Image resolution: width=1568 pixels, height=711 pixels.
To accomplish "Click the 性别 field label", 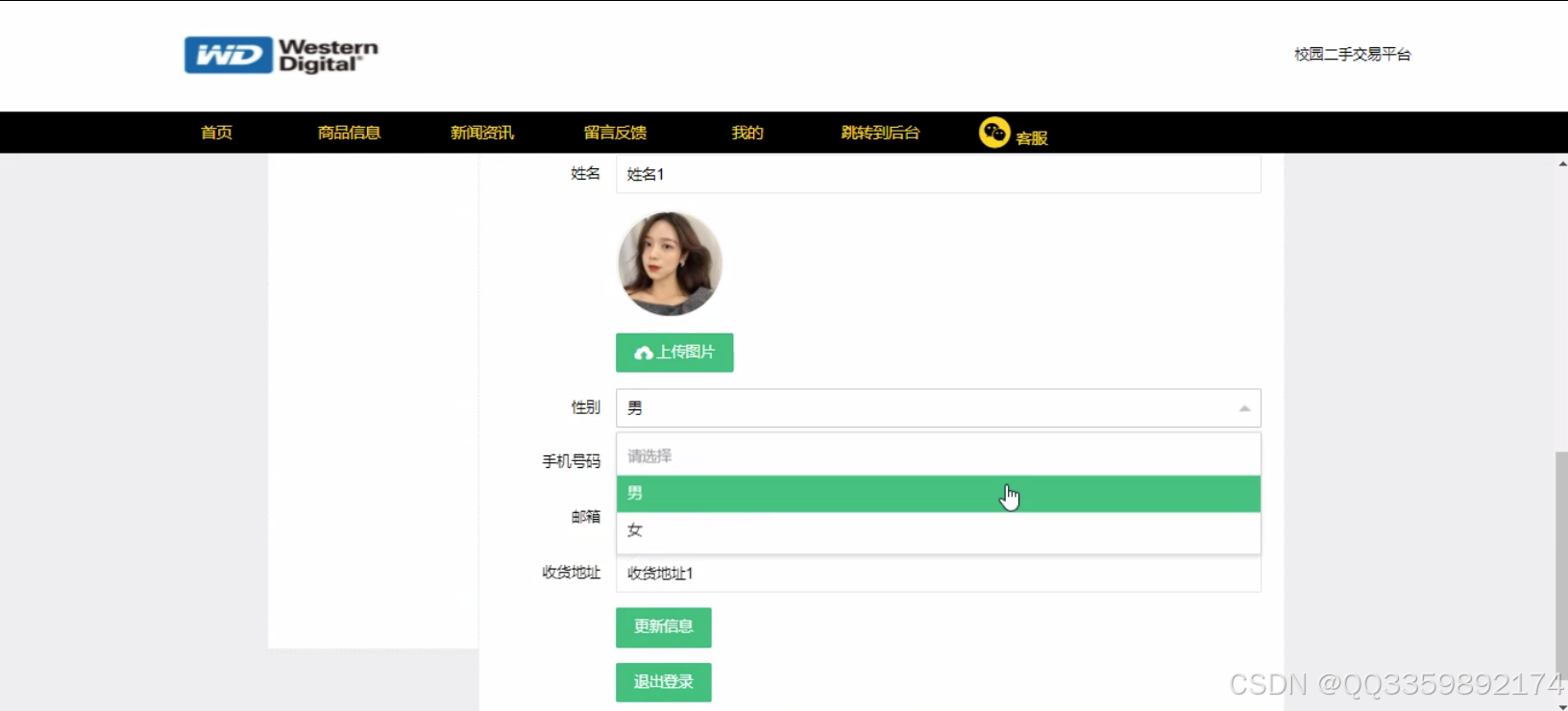I will click(585, 407).
